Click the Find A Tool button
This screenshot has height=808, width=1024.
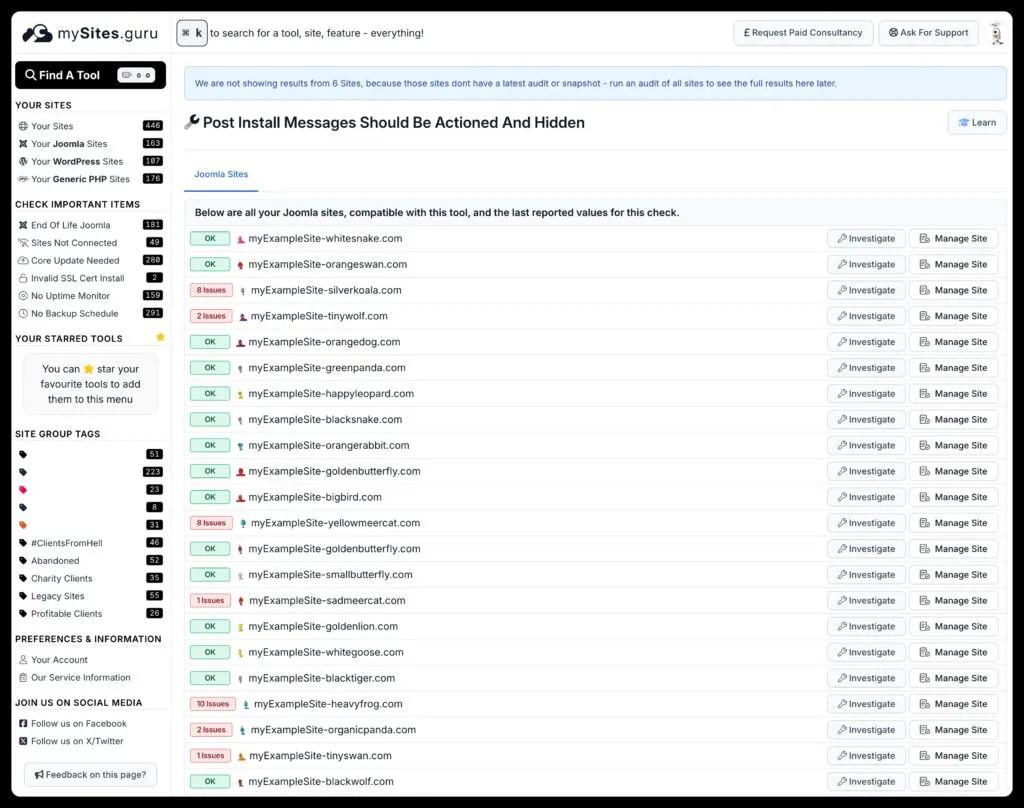tap(90, 75)
